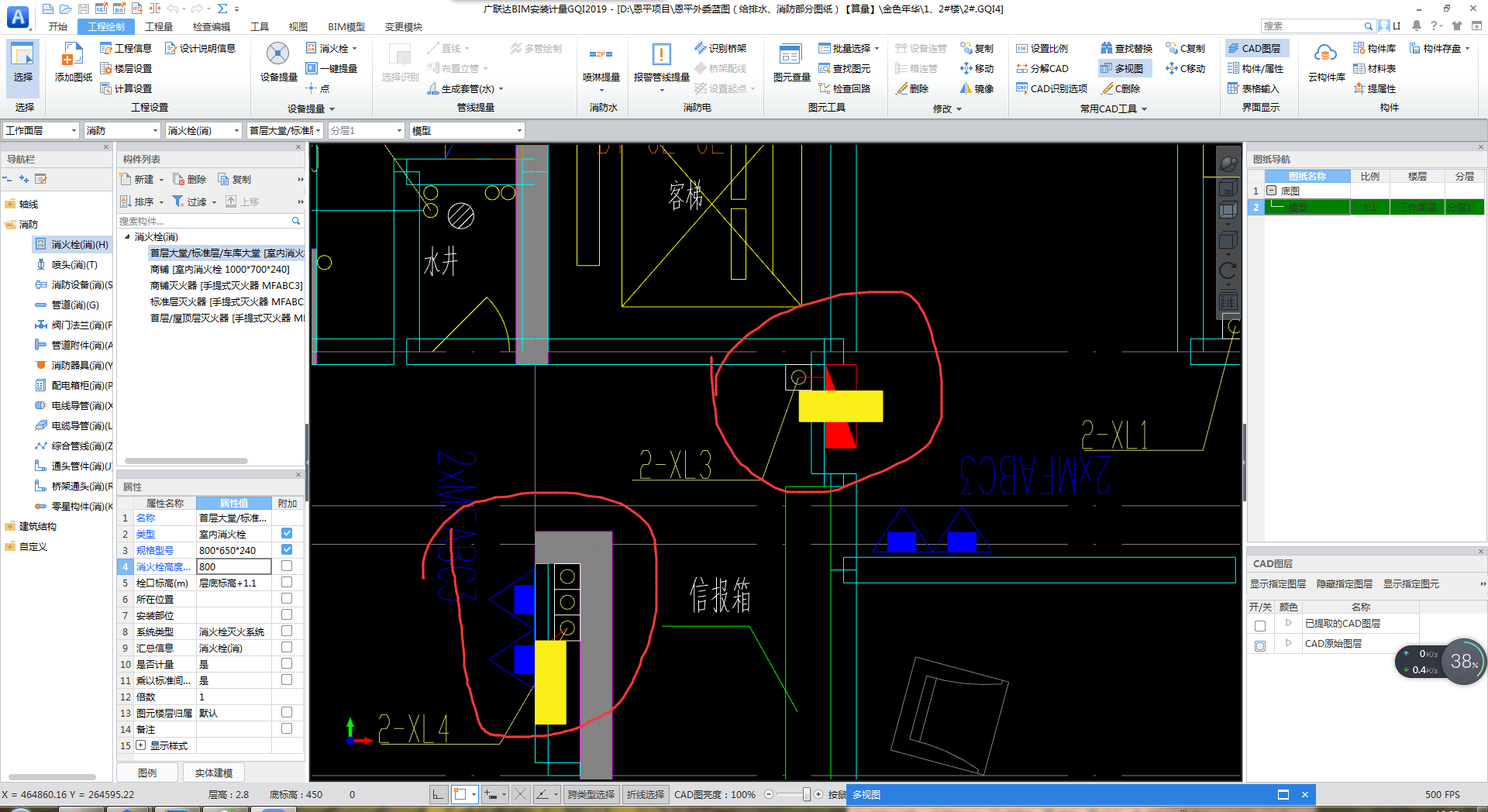
Task: Open 生成套管(水) dropdown arrow
Action: coord(501,89)
